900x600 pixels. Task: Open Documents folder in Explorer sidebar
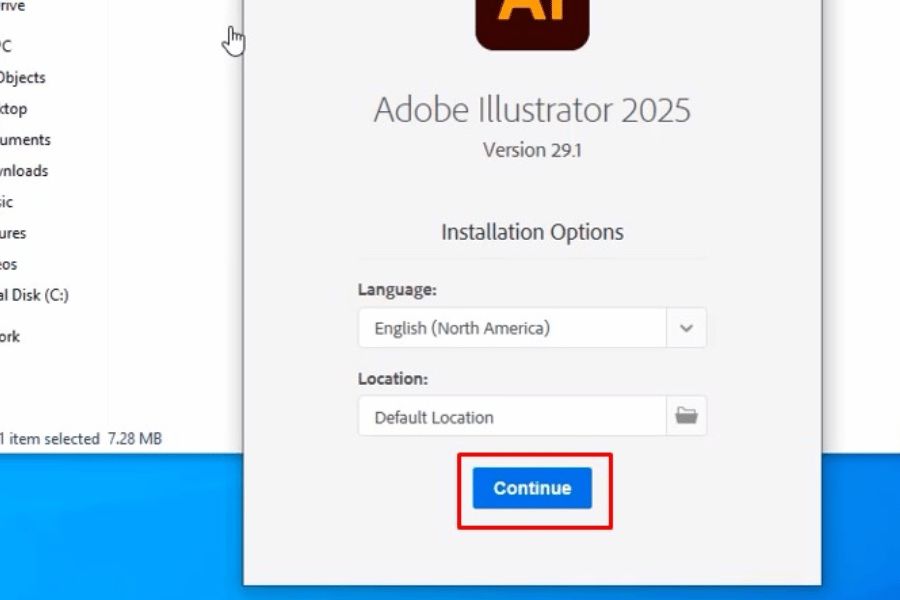point(25,140)
